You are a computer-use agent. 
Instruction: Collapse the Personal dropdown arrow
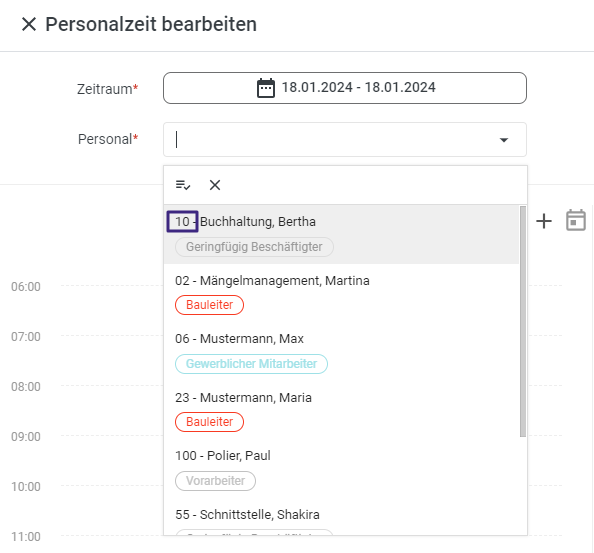[x=503, y=140]
